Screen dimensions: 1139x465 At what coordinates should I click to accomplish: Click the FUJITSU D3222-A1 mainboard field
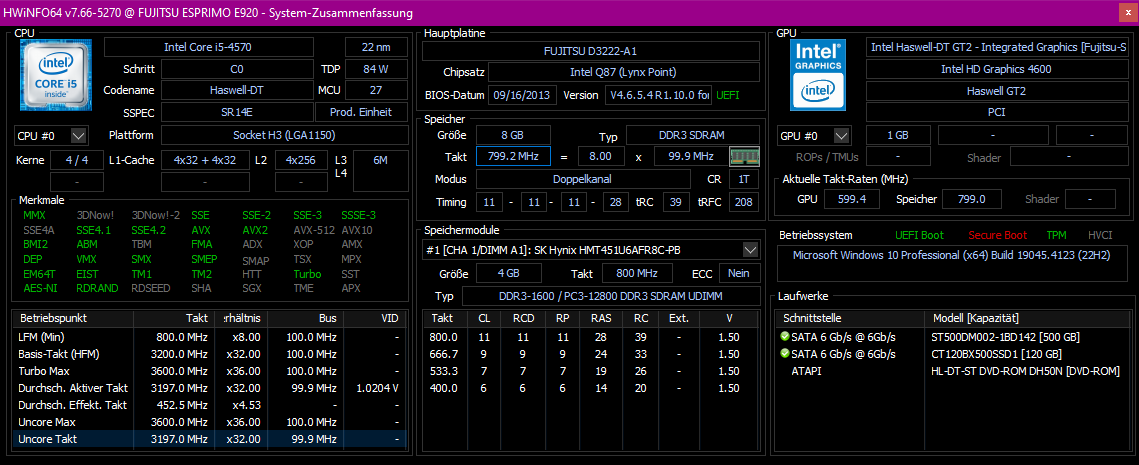[x=591, y=51]
